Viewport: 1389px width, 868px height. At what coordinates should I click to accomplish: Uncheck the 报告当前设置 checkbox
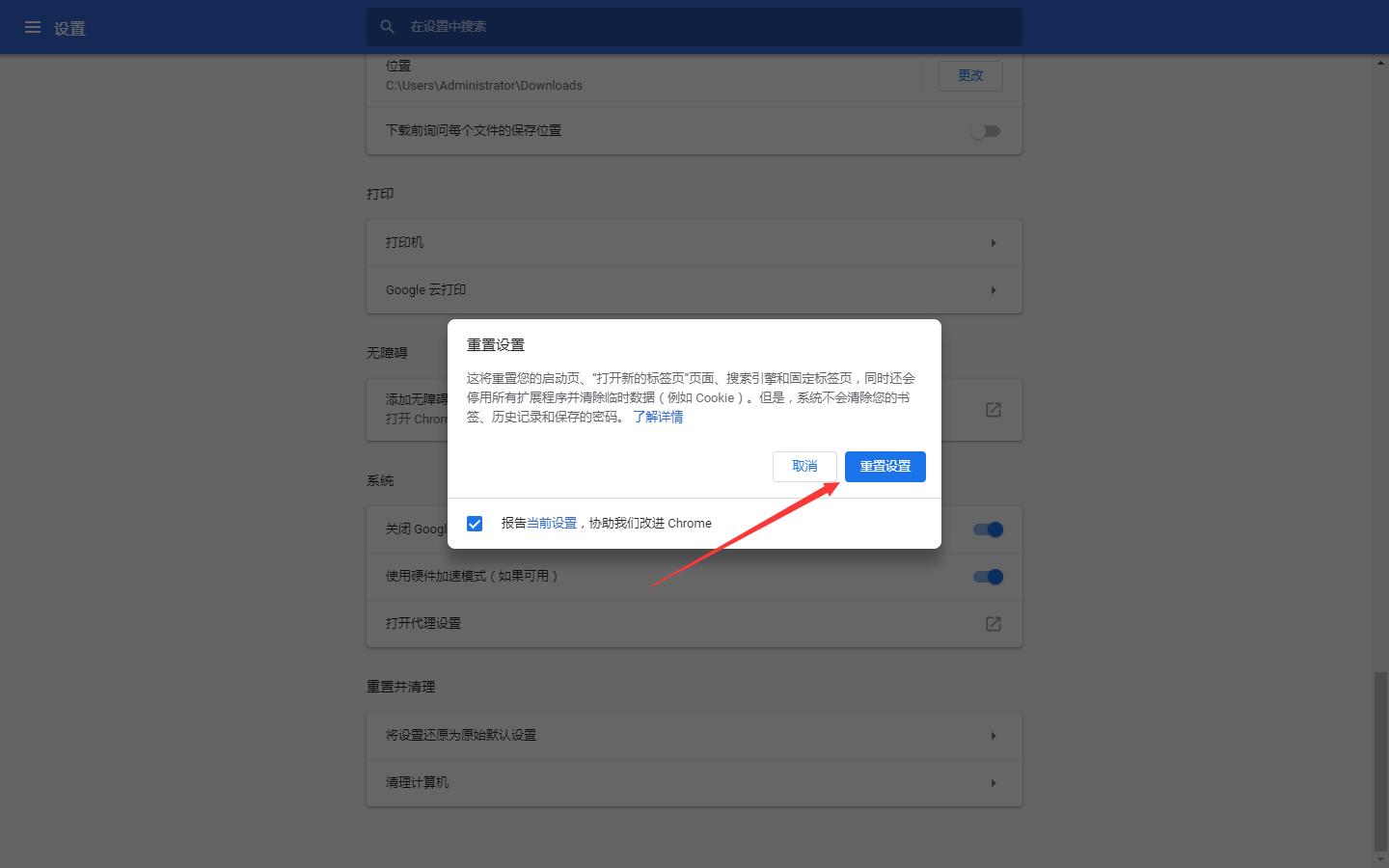(475, 524)
